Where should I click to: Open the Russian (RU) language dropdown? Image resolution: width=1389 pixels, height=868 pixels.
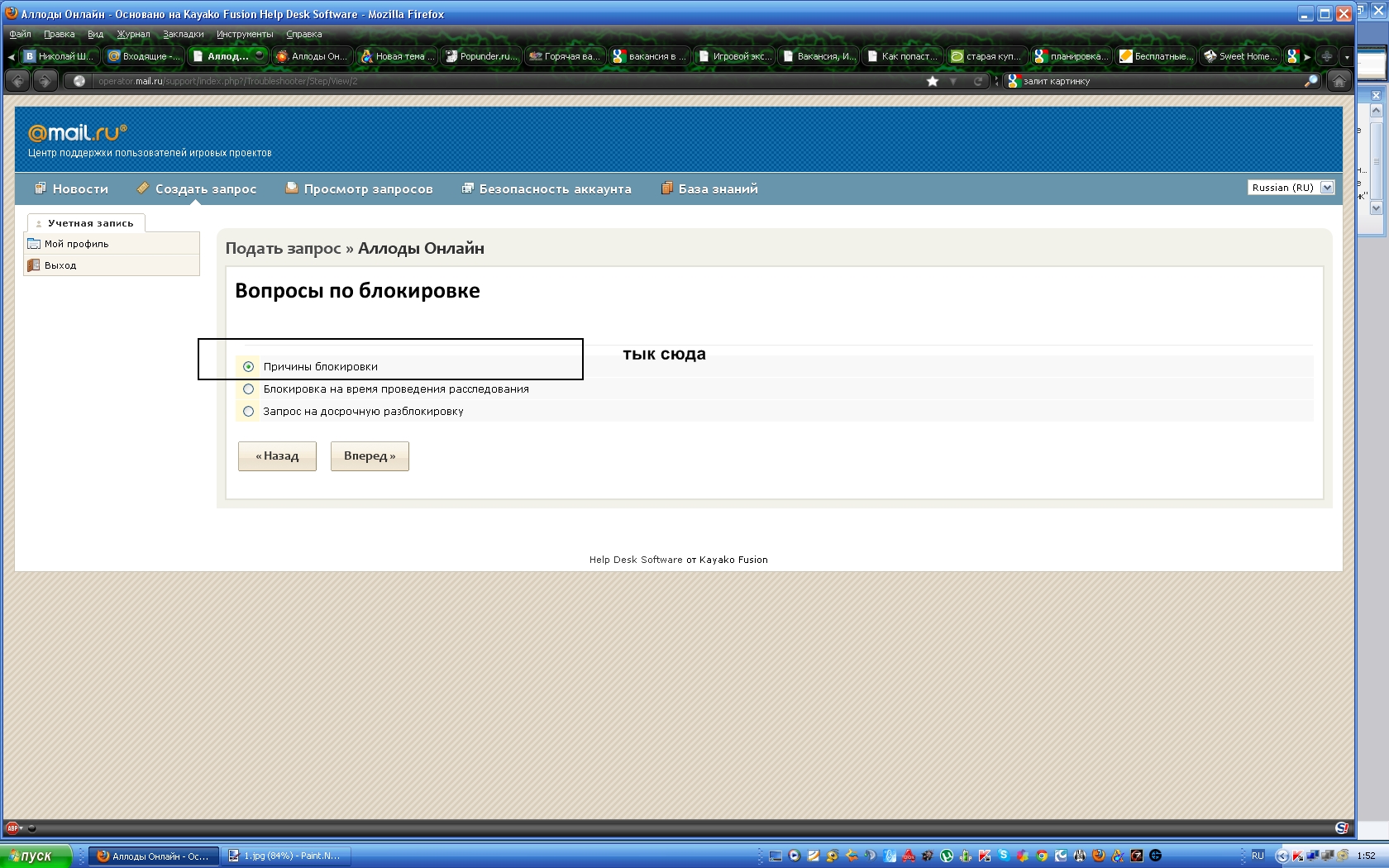[1291, 188]
